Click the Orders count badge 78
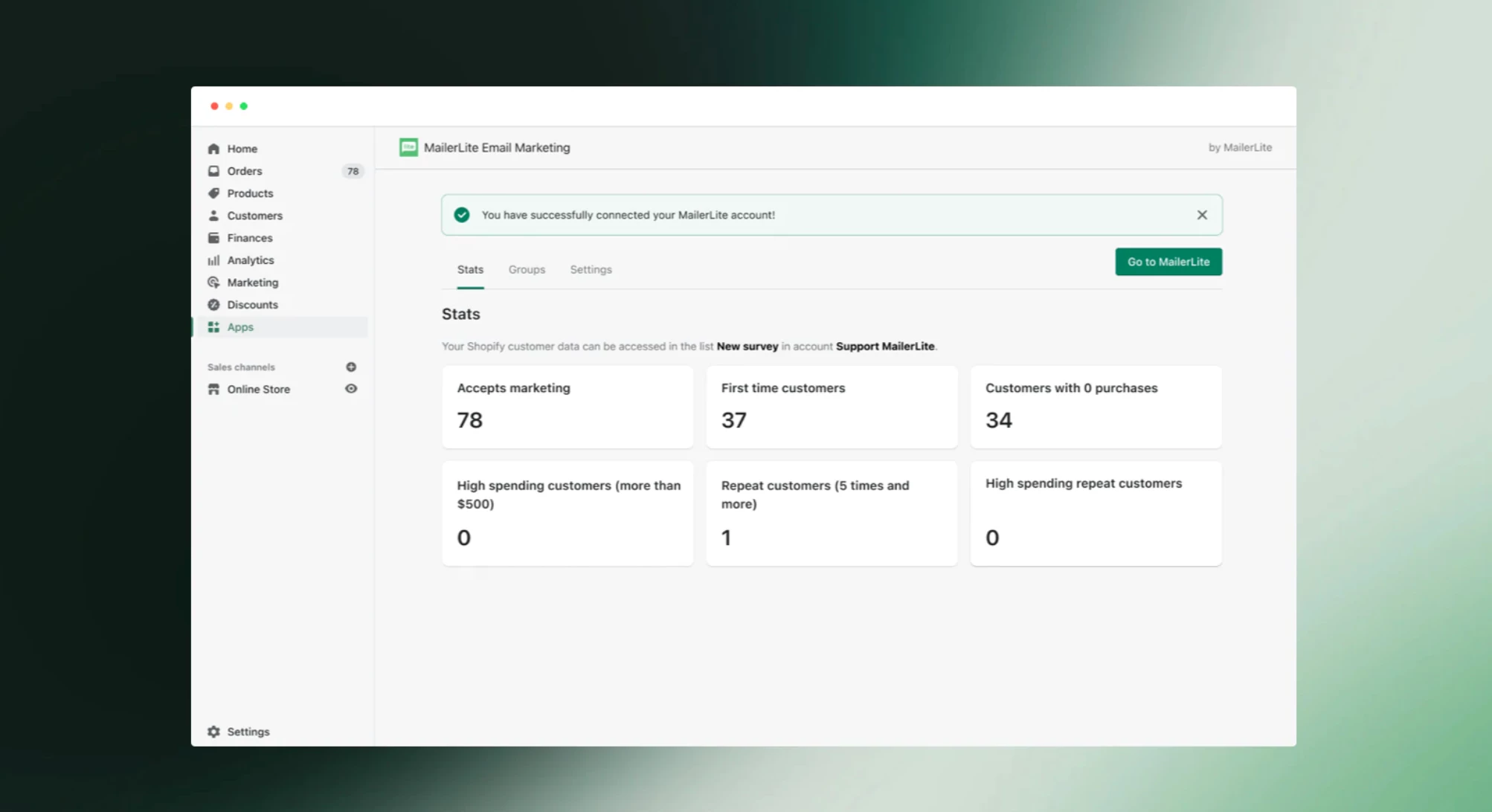 (x=353, y=171)
